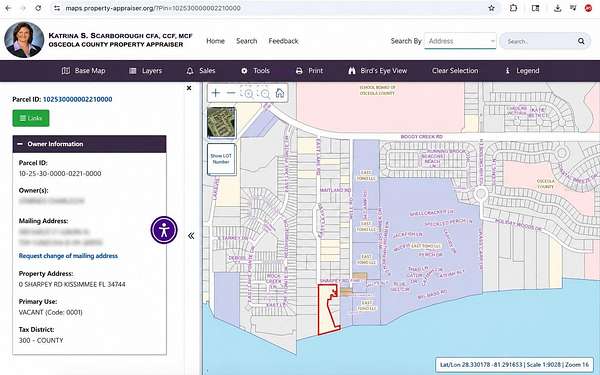Click Clear Selection in toolbar

pos(455,71)
